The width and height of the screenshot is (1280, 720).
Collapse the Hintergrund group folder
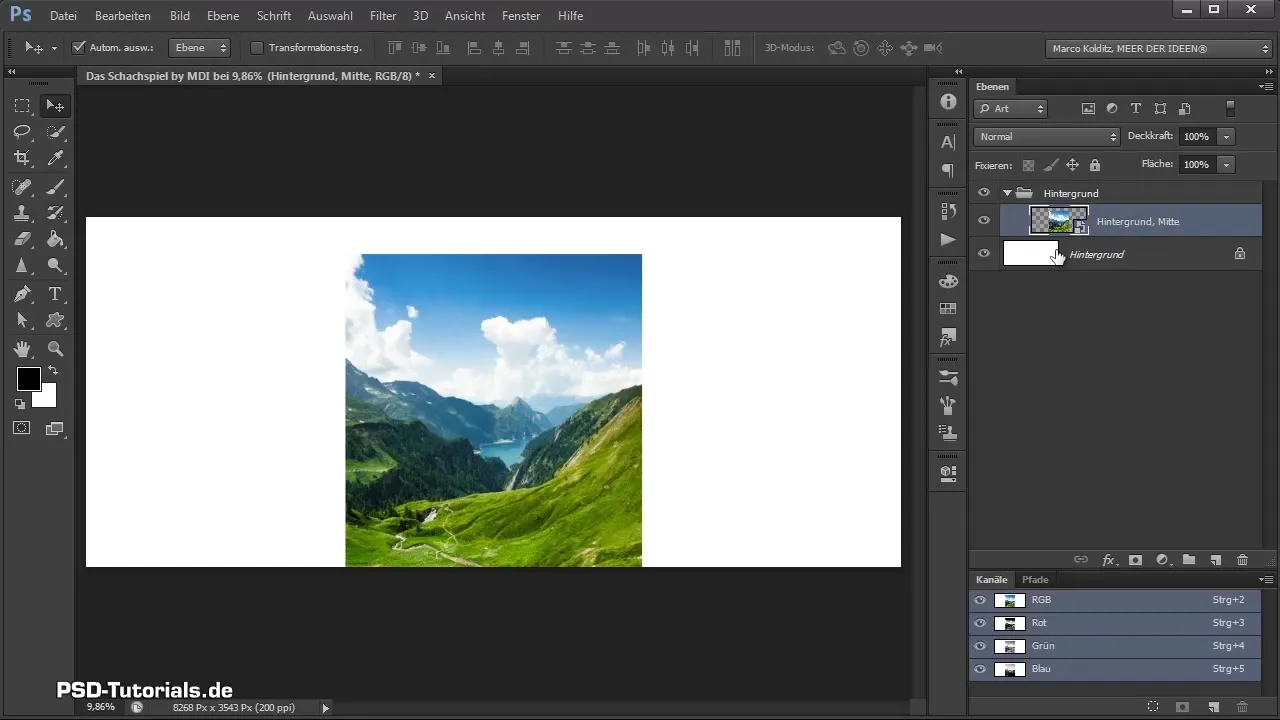[1007, 193]
